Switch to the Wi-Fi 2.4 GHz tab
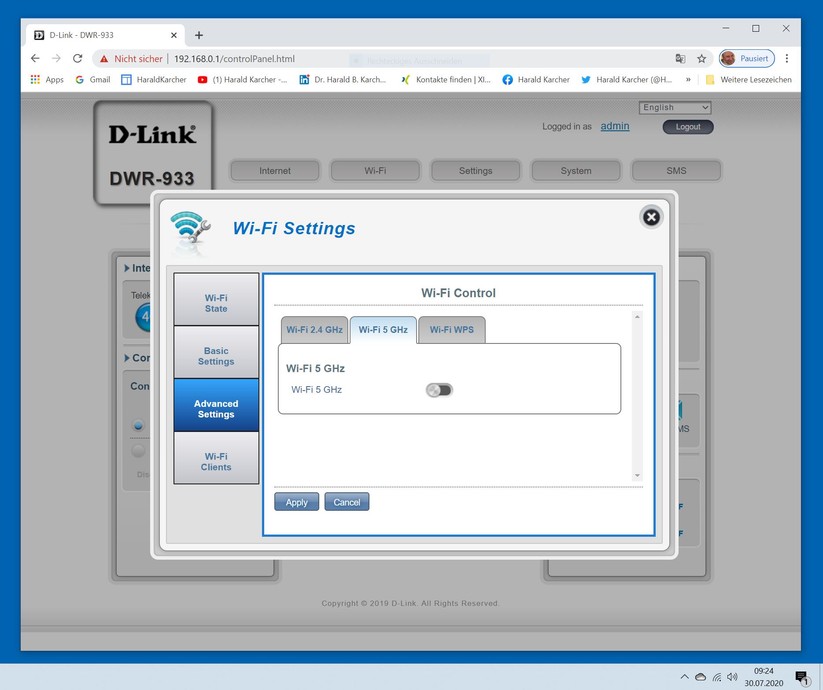Viewport: 823px width, 690px height. click(x=314, y=330)
